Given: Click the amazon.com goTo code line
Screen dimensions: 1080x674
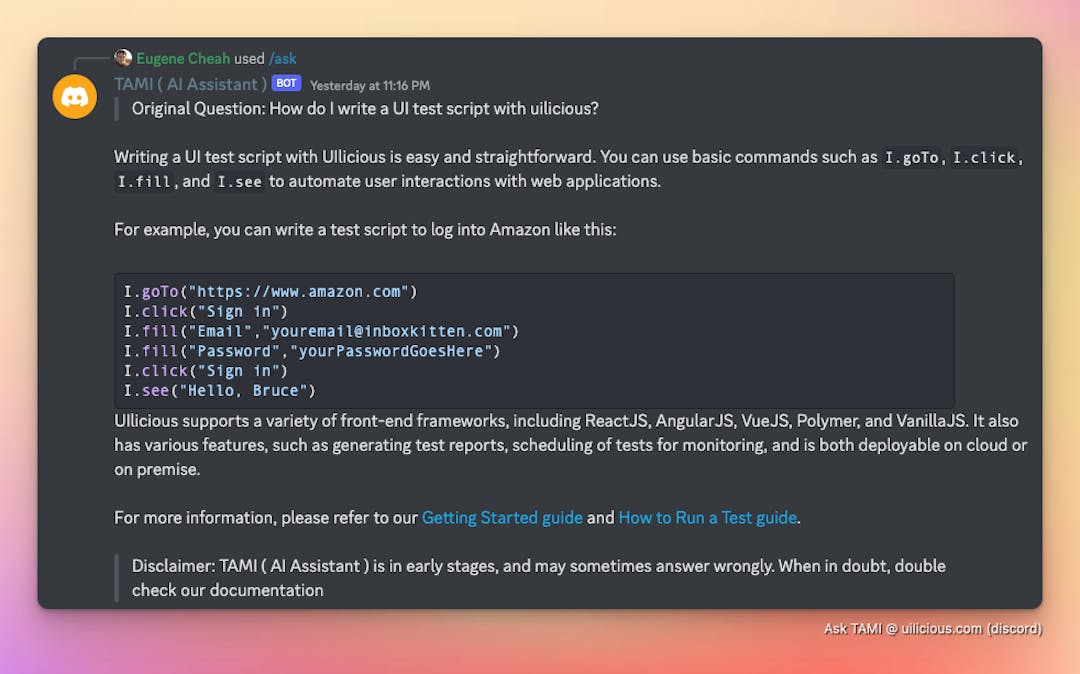Looking at the screenshot, I should click(270, 292).
